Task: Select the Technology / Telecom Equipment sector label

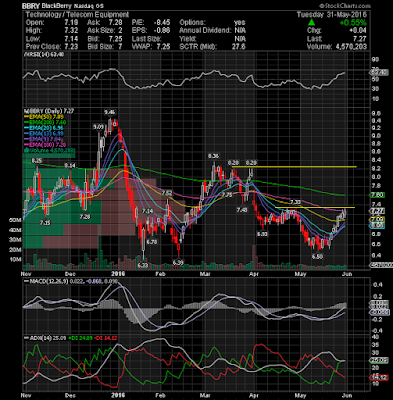Action: tap(77, 15)
